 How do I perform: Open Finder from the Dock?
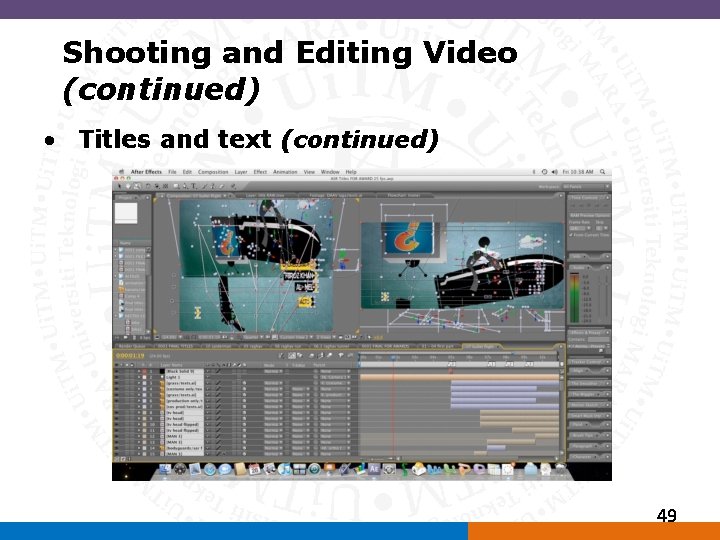[164, 469]
